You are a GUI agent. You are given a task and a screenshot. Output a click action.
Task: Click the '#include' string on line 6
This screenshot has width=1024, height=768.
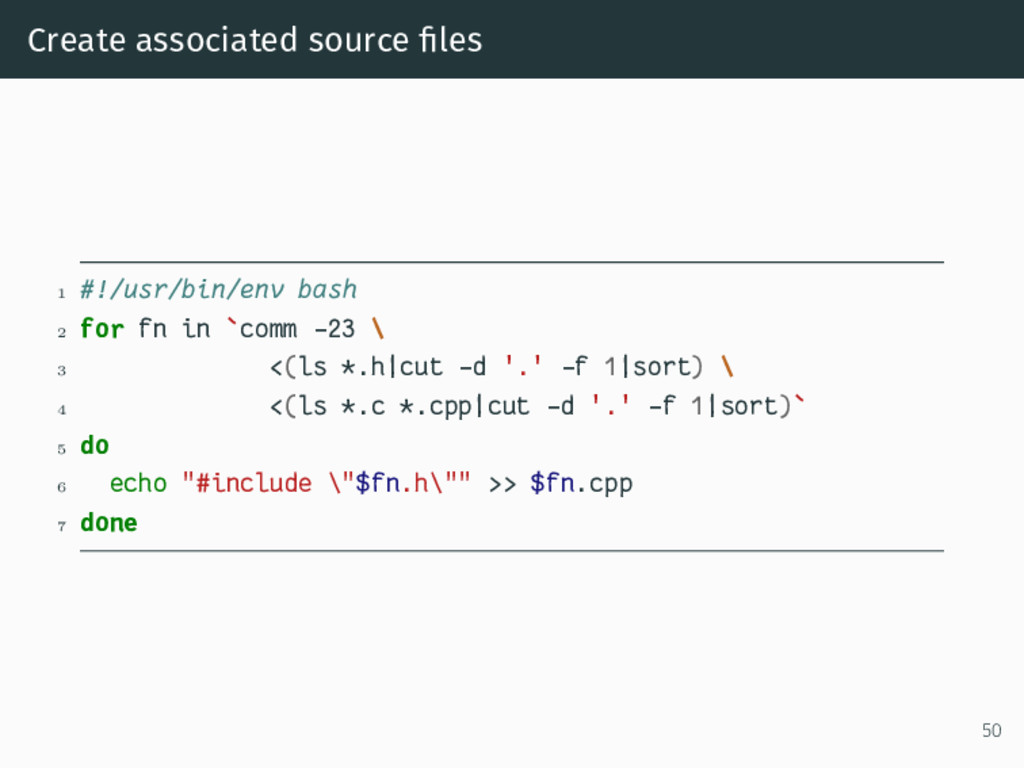point(253,483)
